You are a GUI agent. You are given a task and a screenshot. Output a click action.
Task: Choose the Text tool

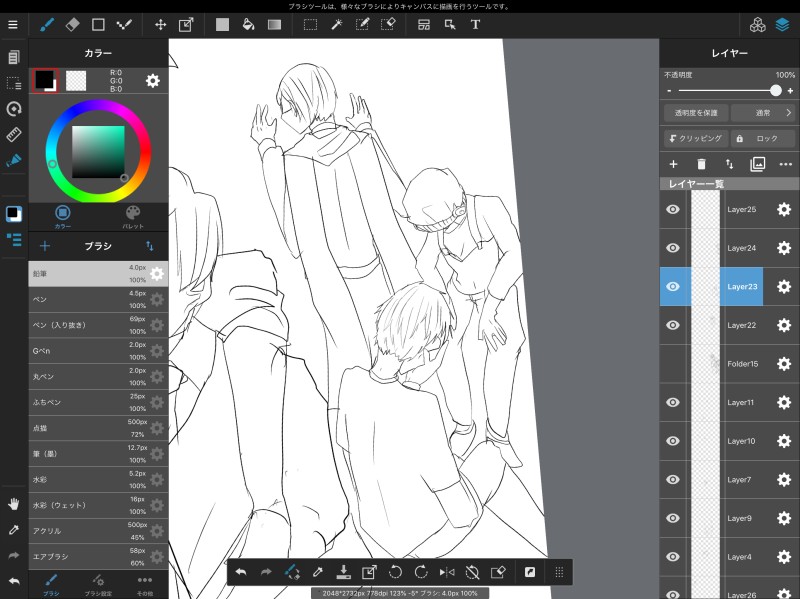point(475,24)
